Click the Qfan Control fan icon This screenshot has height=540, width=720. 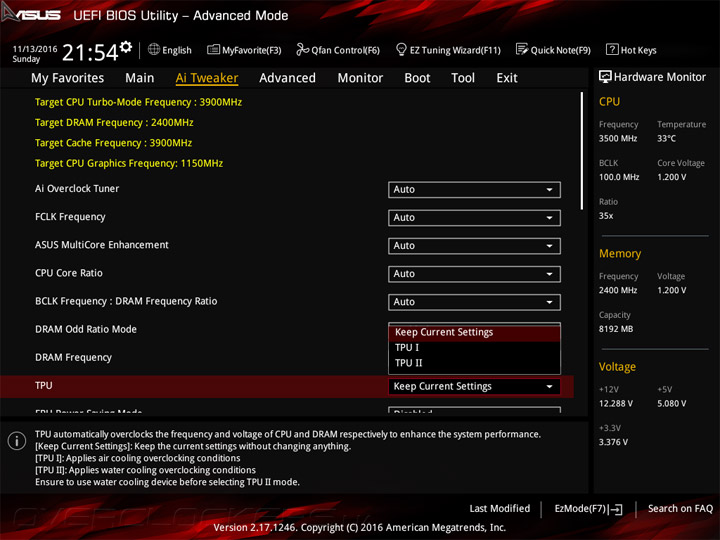click(302, 49)
